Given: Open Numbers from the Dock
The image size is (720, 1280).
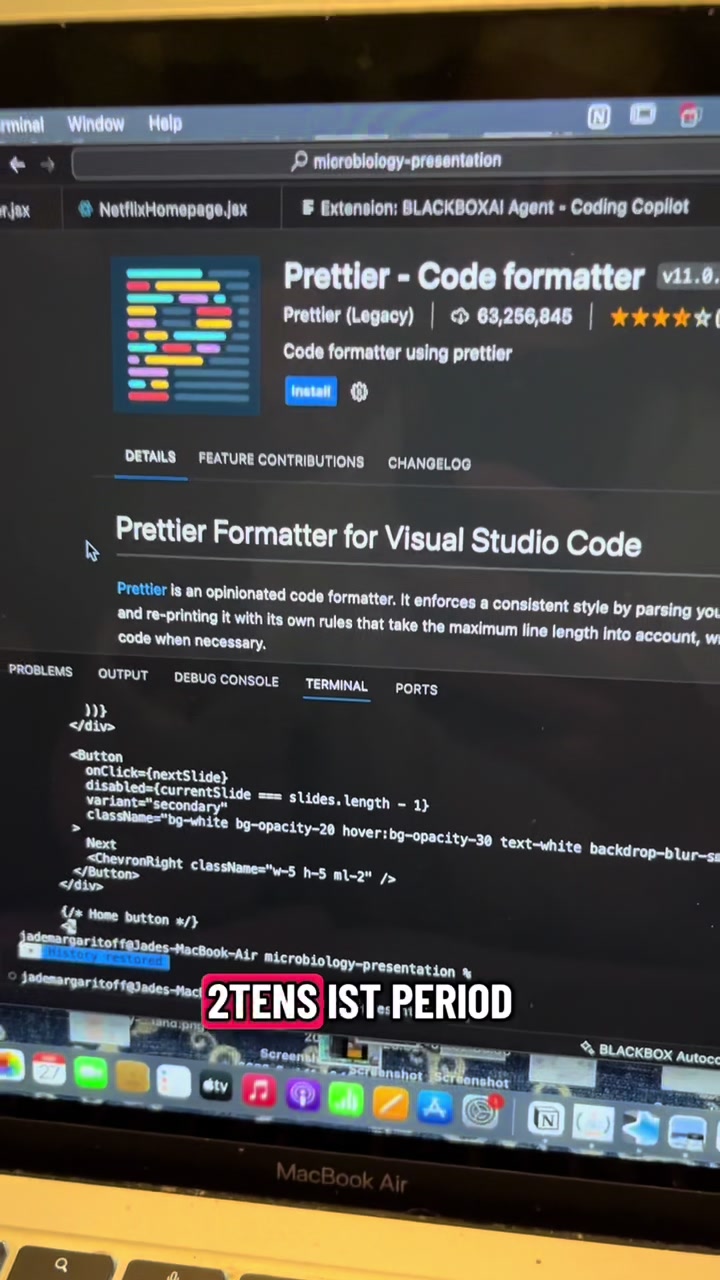Looking at the screenshot, I should (345, 1098).
